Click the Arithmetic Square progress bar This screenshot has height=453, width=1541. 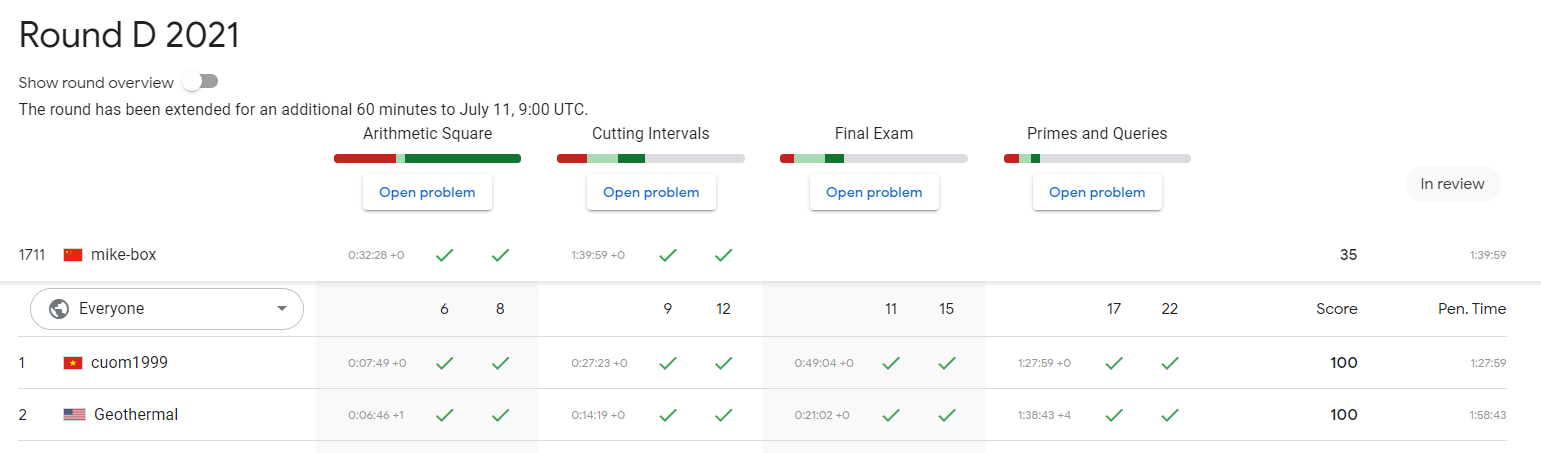click(427, 158)
